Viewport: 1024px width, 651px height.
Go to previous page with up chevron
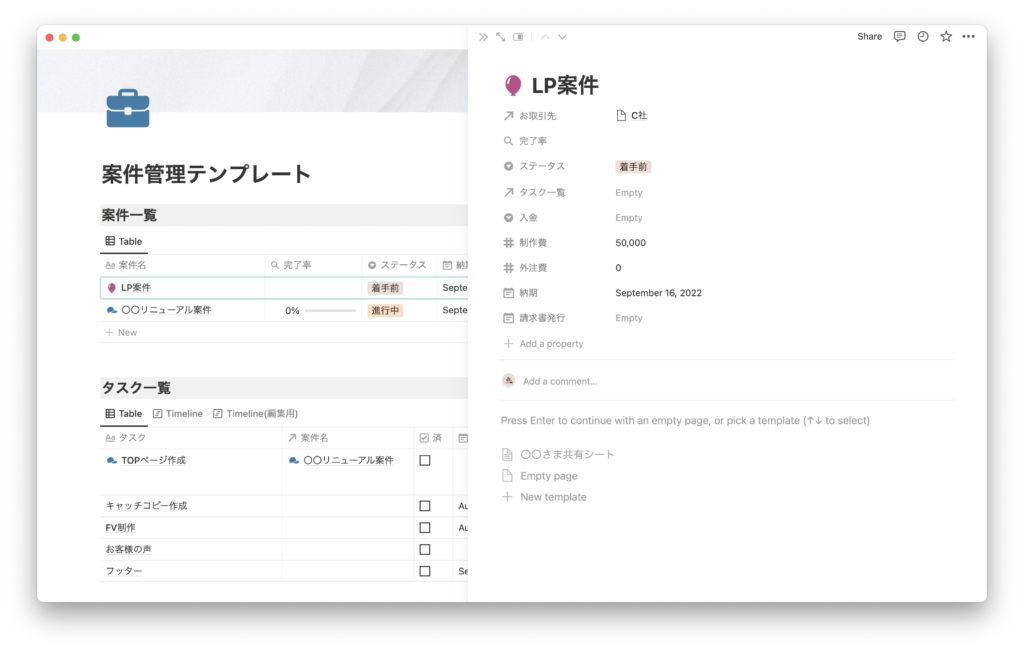point(545,37)
